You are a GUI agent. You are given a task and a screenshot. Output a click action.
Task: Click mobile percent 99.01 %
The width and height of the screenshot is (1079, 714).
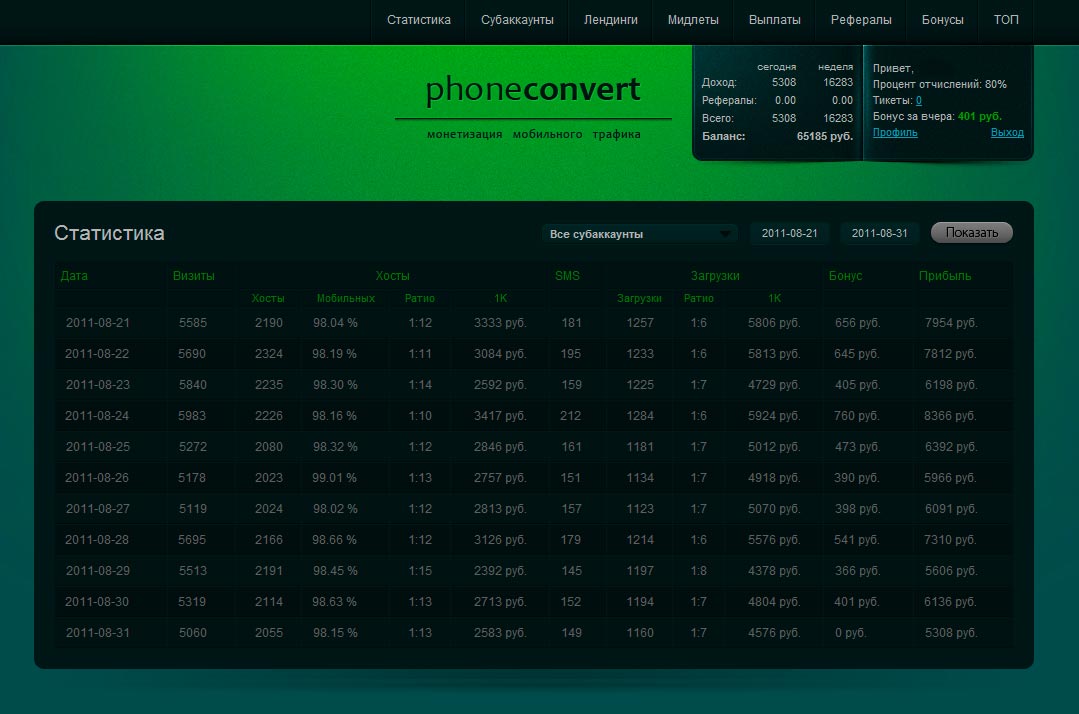(334, 477)
